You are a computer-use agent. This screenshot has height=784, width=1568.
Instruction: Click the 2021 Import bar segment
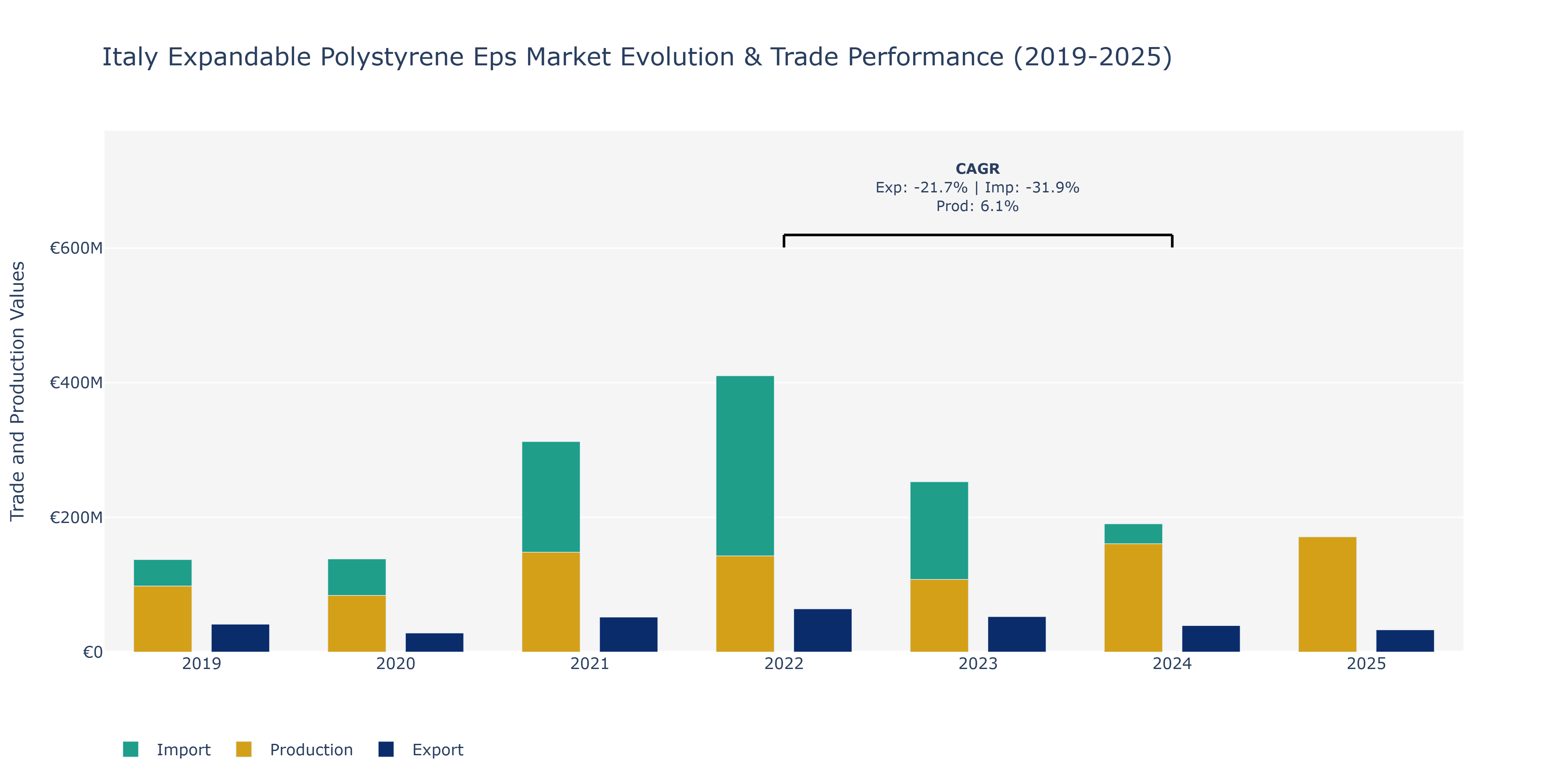tap(551, 497)
